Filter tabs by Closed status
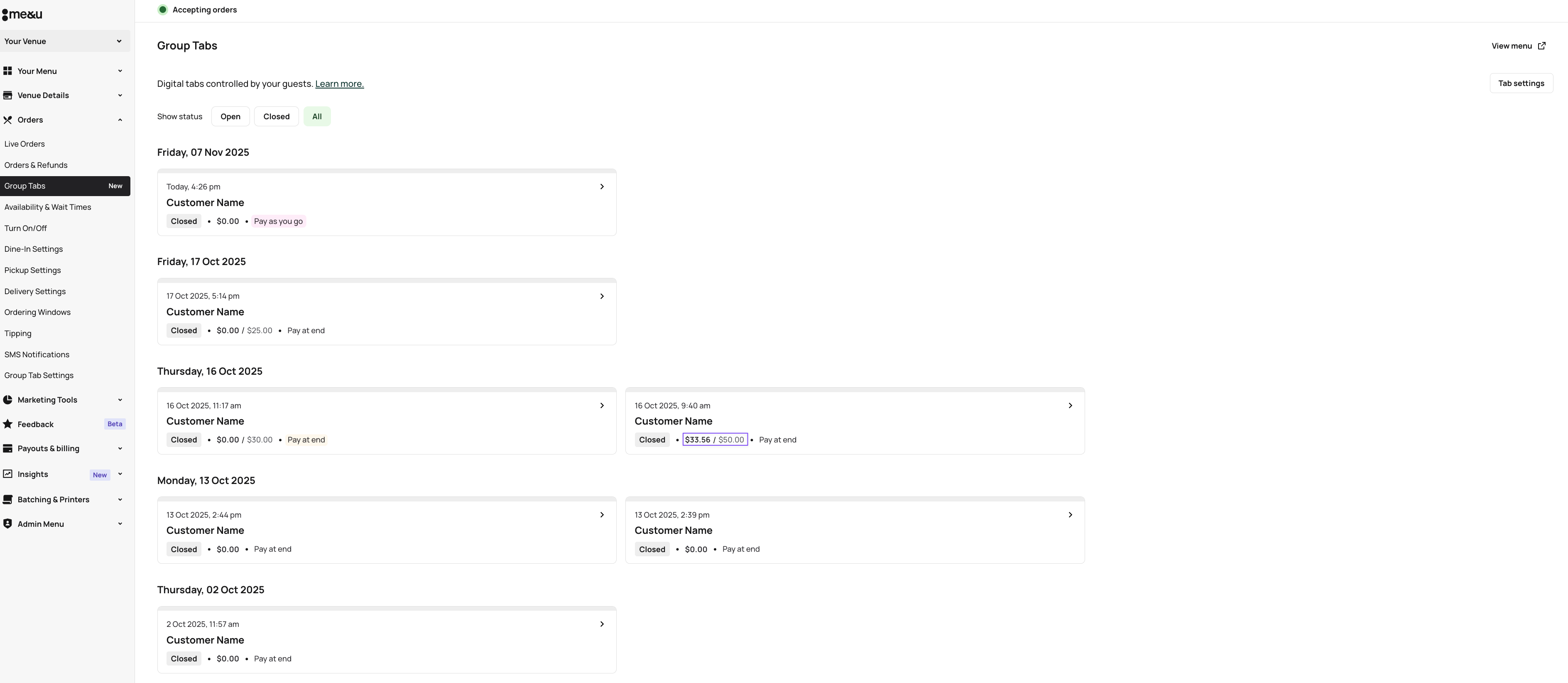The width and height of the screenshot is (1568, 683). (x=276, y=117)
